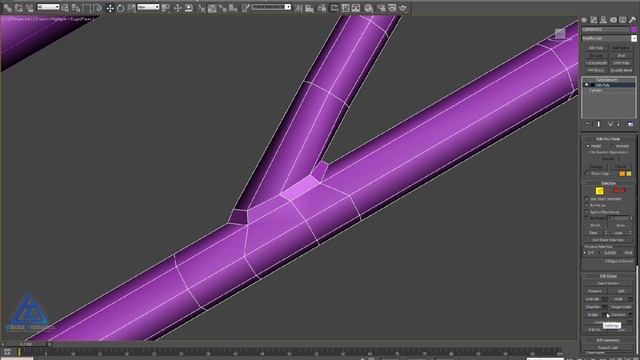Toggle the Spinner Snap icon
The width and height of the screenshot is (640, 360).
pyautogui.click(x=233, y=8)
